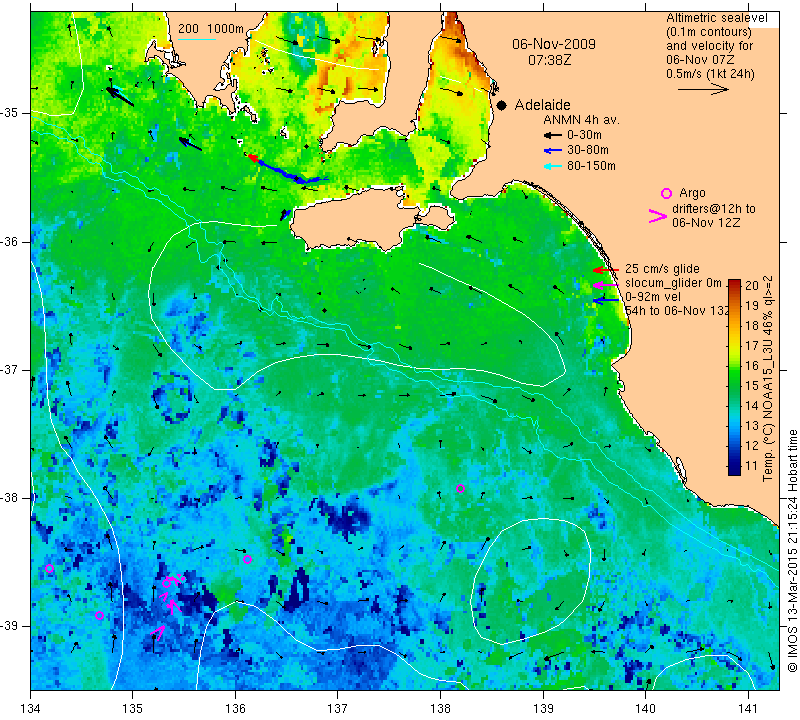Click the blue 0-92m vel arrow symbol

point(606,300)
